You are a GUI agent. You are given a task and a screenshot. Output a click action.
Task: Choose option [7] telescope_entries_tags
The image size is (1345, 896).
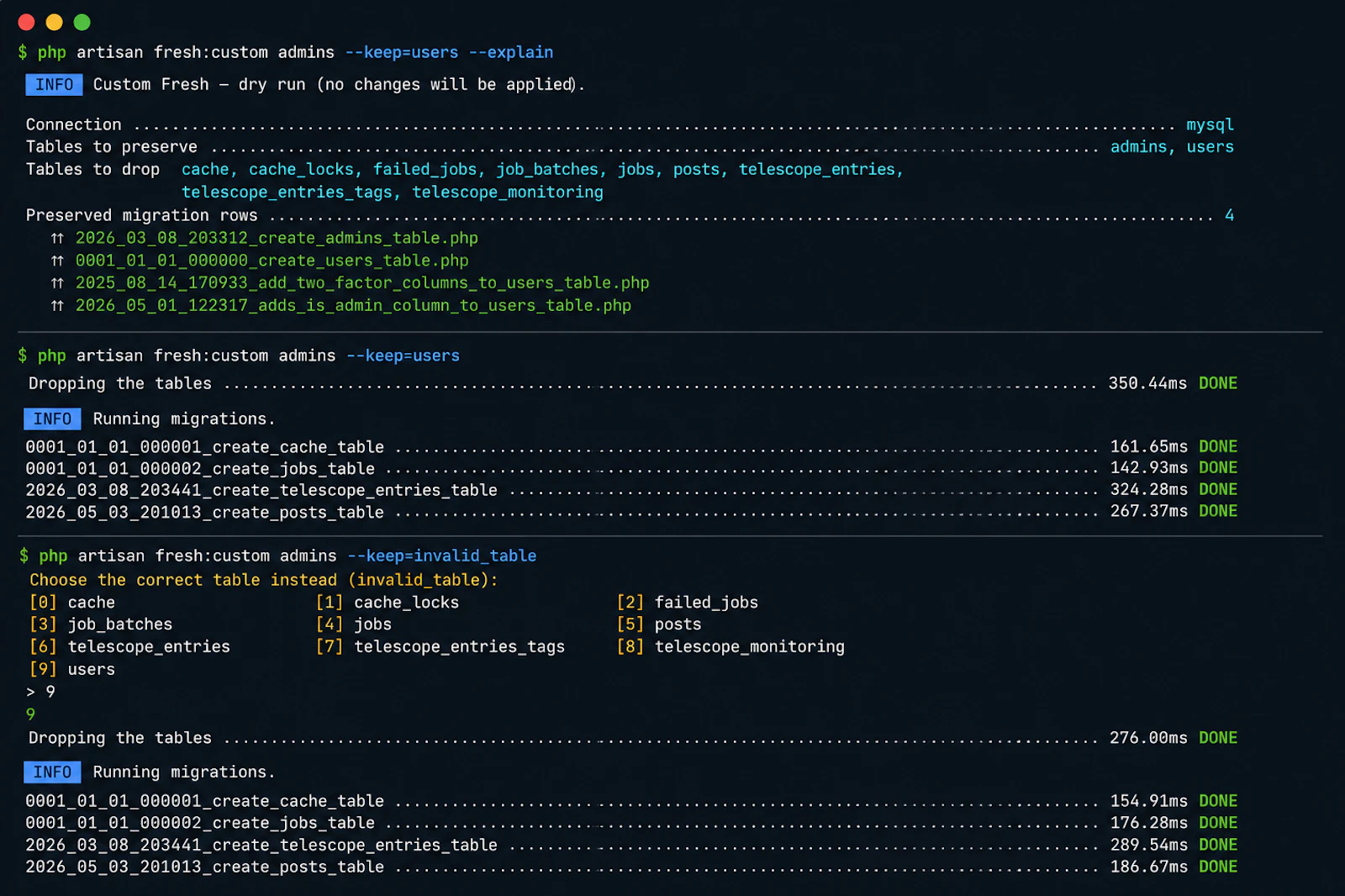(440, 647)
